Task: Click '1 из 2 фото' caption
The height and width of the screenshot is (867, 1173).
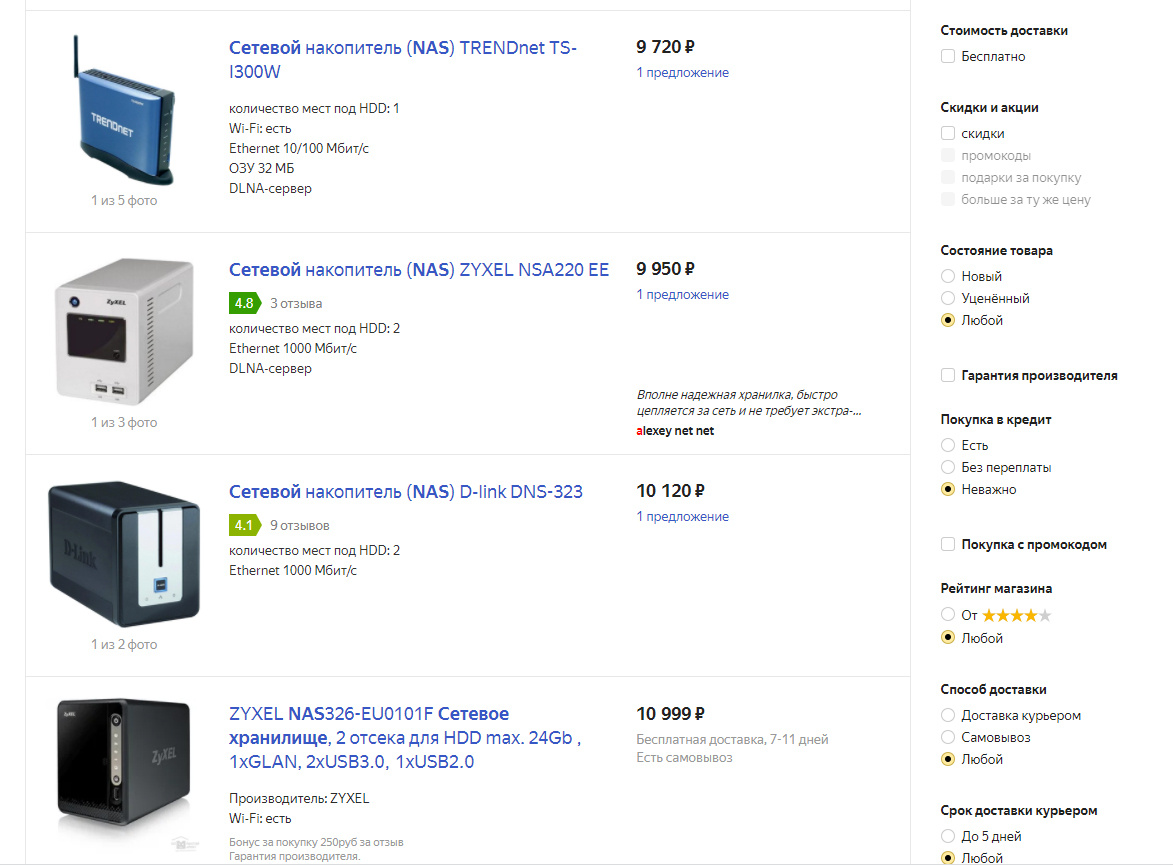Action: [x=124, y=645]
